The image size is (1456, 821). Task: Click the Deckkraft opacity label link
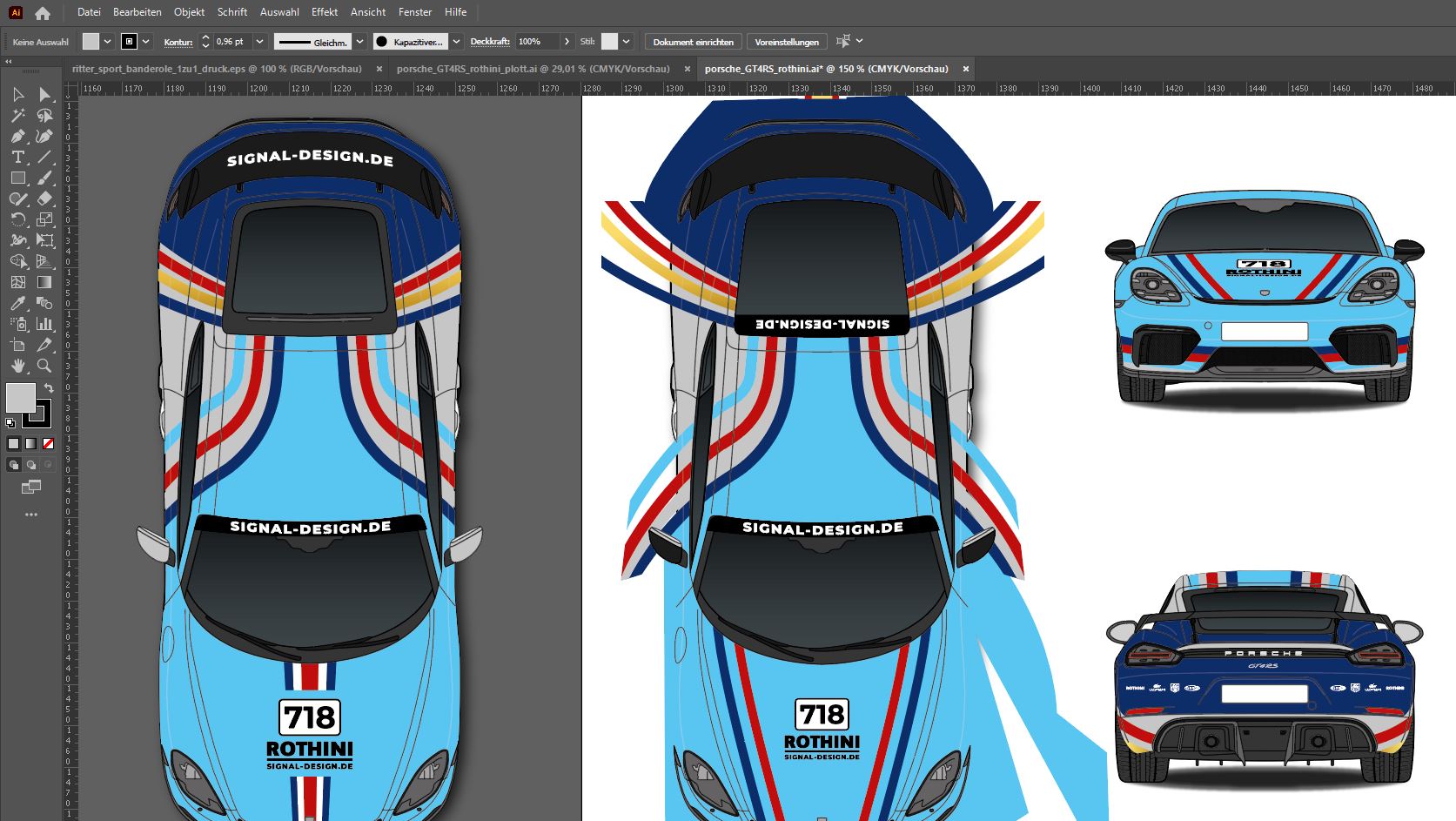(x=490, y=42)
